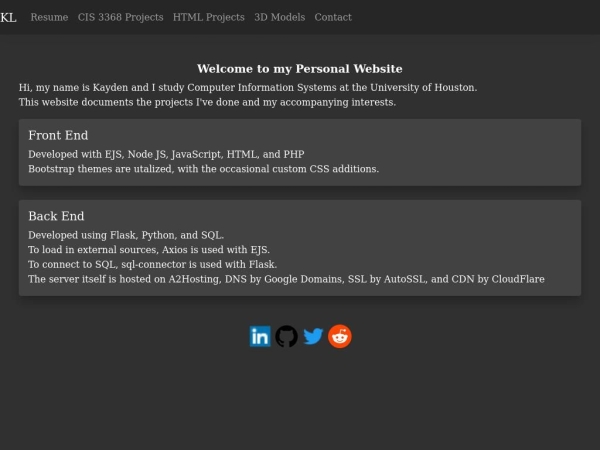600x450 pixels.
Task: Open the Contact page link
Action: (333, 17)
